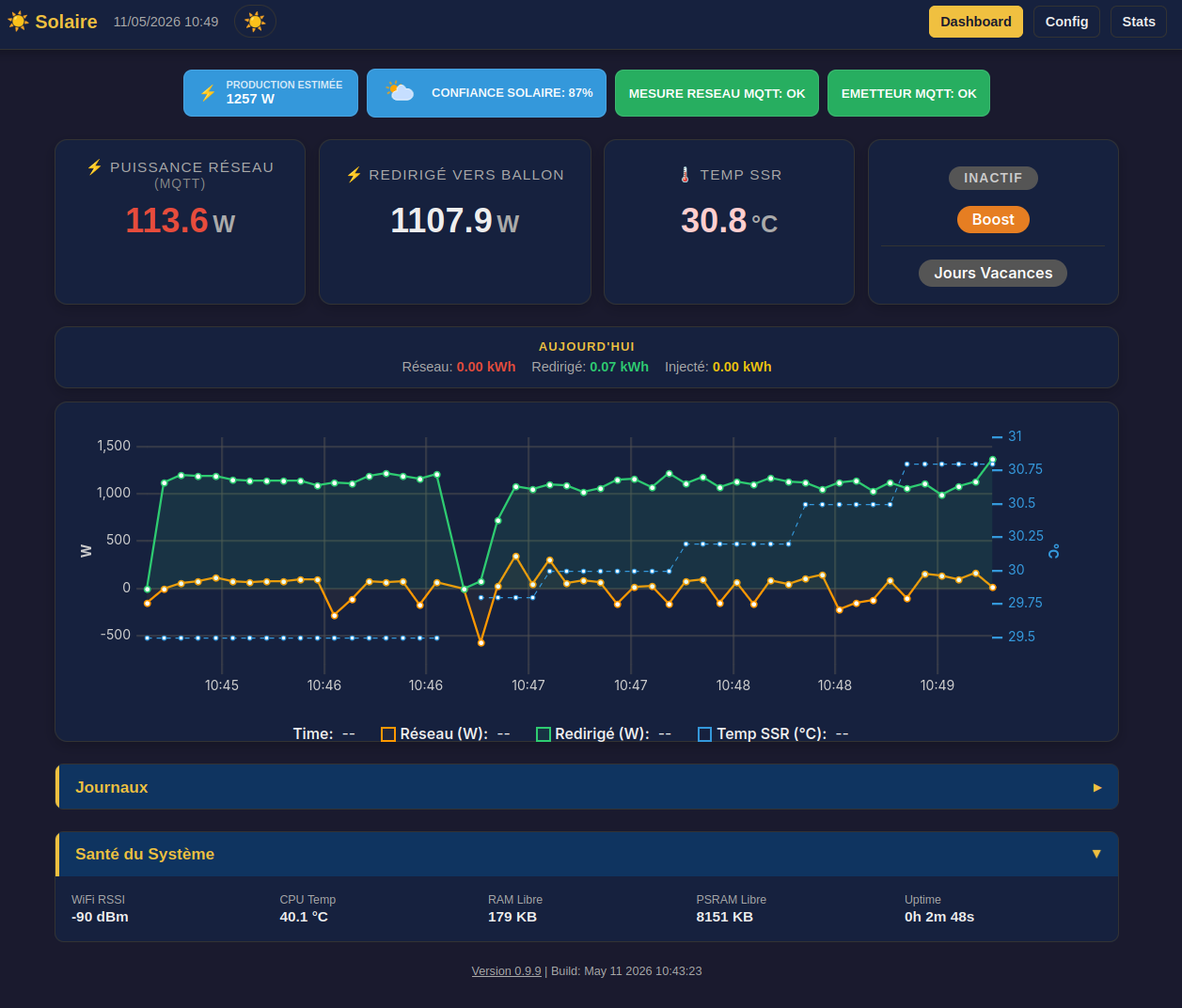Click the cloudy sun weather icon
The height and width of the screenshot is (1008, 1182).
click(400, 91)
